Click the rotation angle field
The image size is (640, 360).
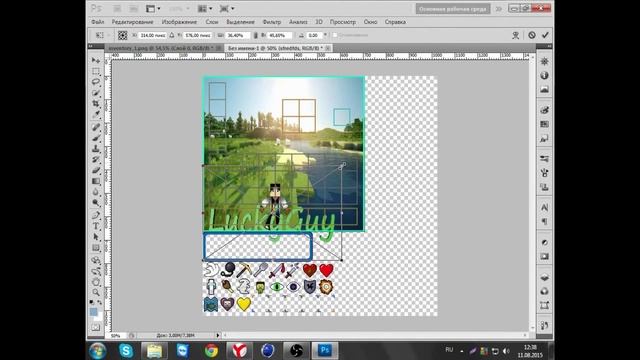tap(314, 36)
